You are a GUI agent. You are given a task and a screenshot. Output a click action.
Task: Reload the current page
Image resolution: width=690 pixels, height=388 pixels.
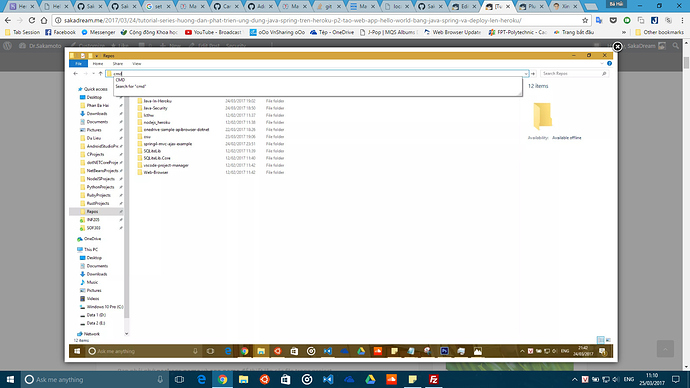(x=32, y=20)
